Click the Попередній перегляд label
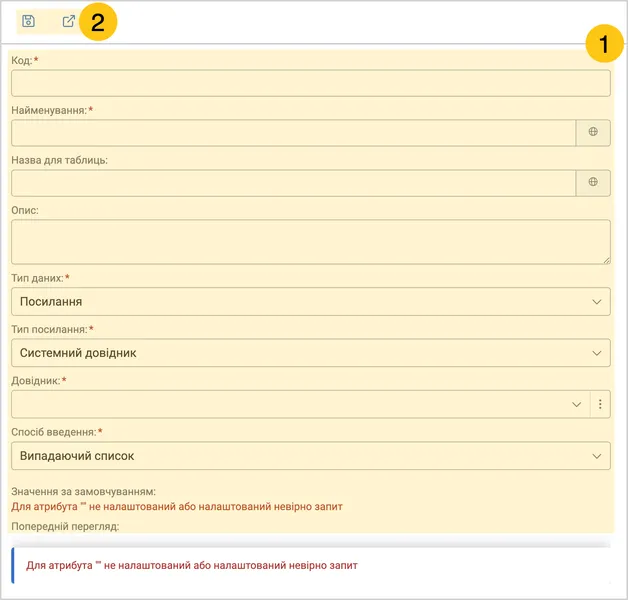The width and height of the screenshot is (628, 600). (65, 526)
